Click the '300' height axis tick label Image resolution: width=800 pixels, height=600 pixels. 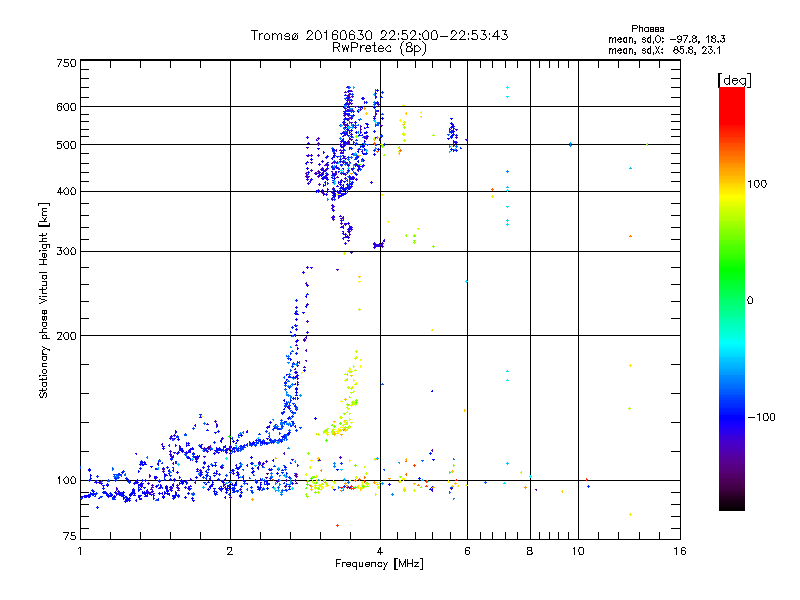(x=66, y=252)
